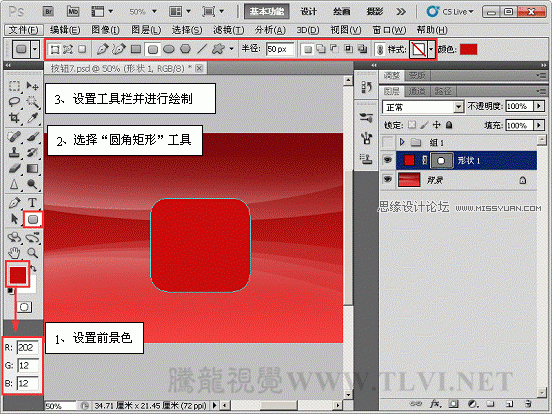Switch to 通道 tab

pyautogui.click(x=417, y=92)
